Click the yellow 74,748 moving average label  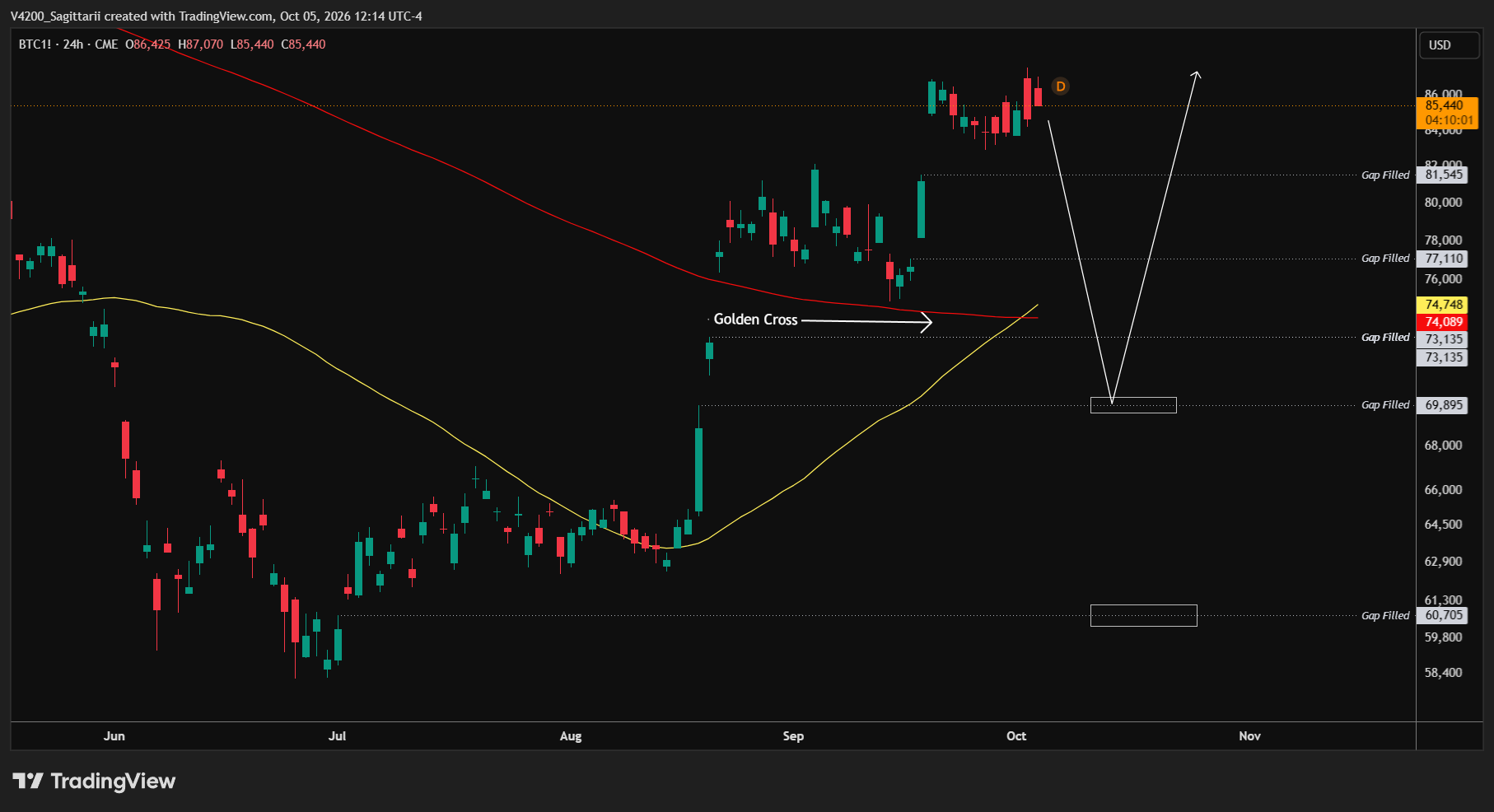1444,305
